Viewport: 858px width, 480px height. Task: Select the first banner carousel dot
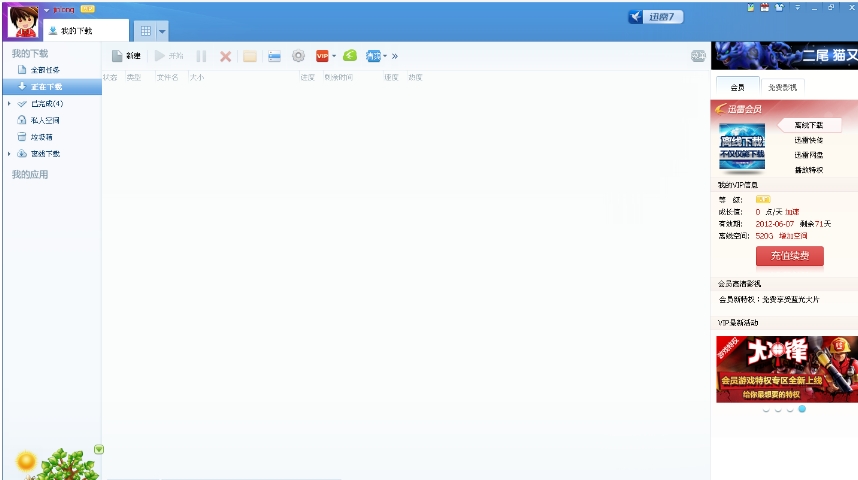coord(766,409)
